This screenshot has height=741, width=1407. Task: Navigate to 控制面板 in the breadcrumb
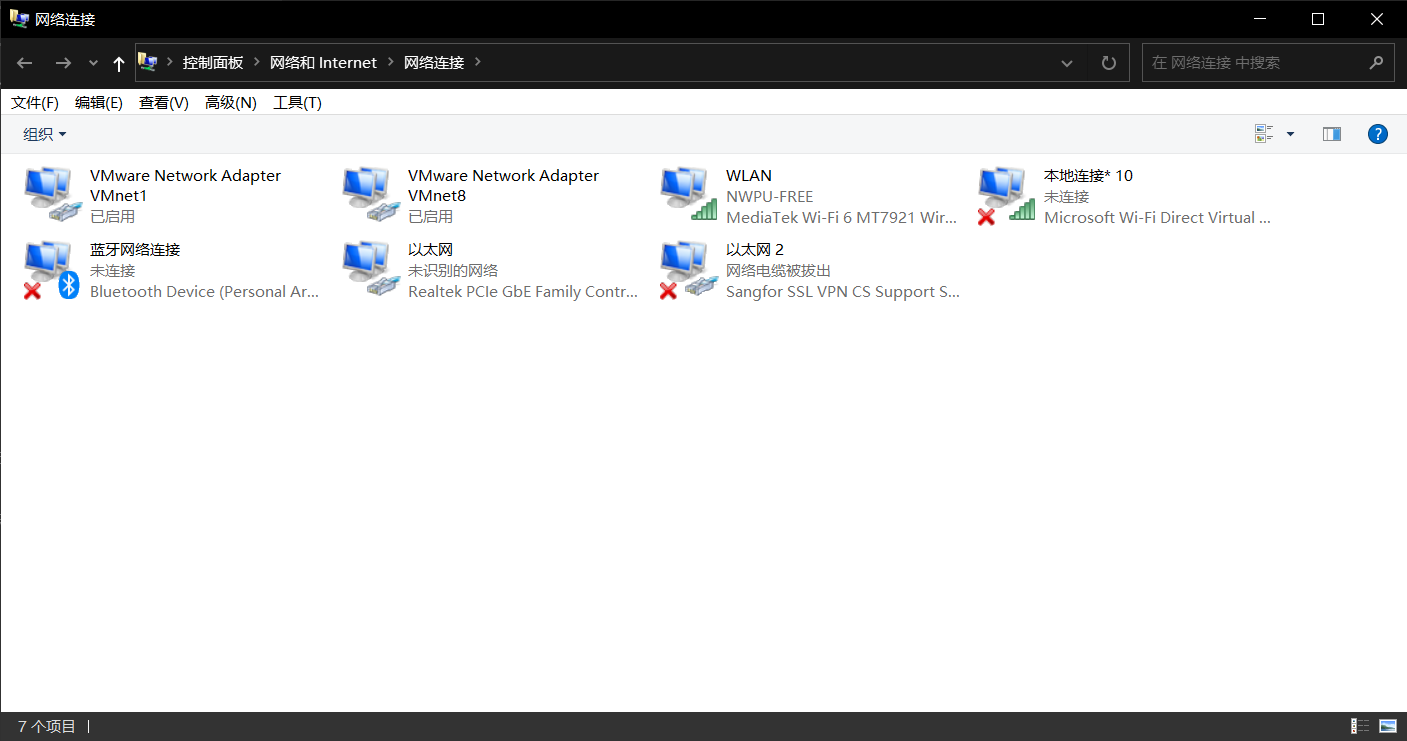213,63
